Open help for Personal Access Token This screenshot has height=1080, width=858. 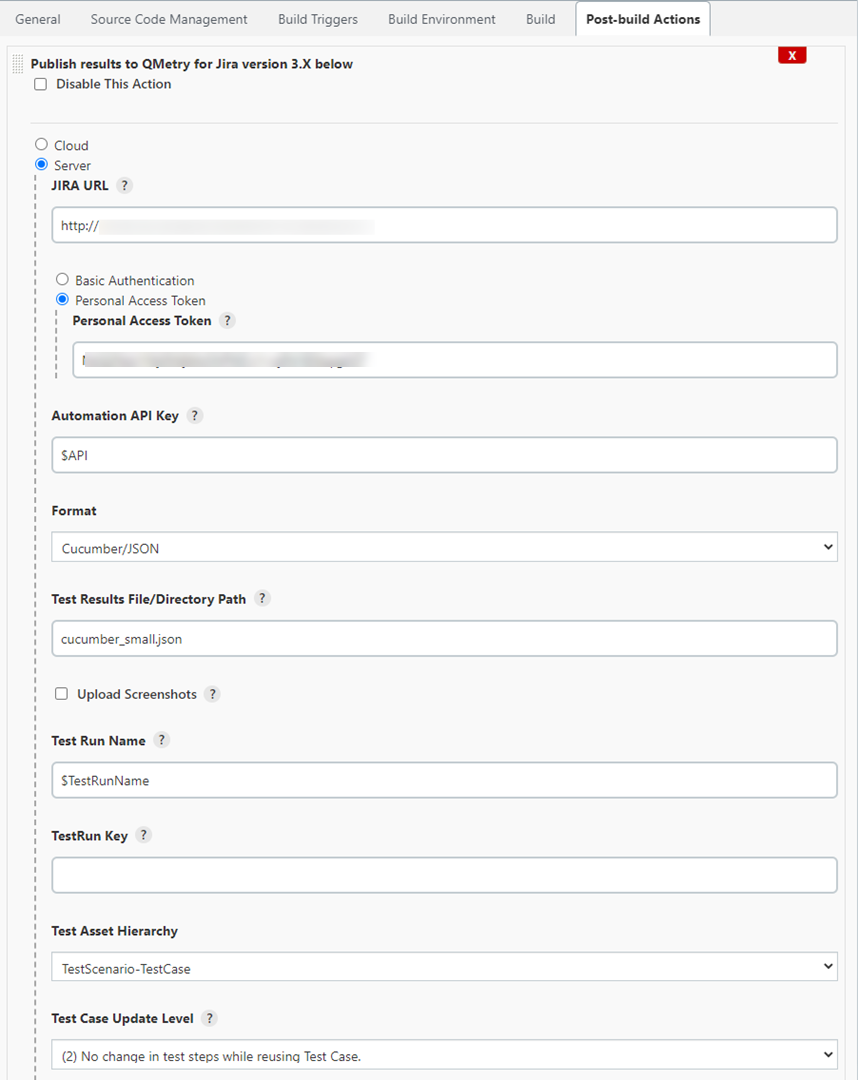227,321
